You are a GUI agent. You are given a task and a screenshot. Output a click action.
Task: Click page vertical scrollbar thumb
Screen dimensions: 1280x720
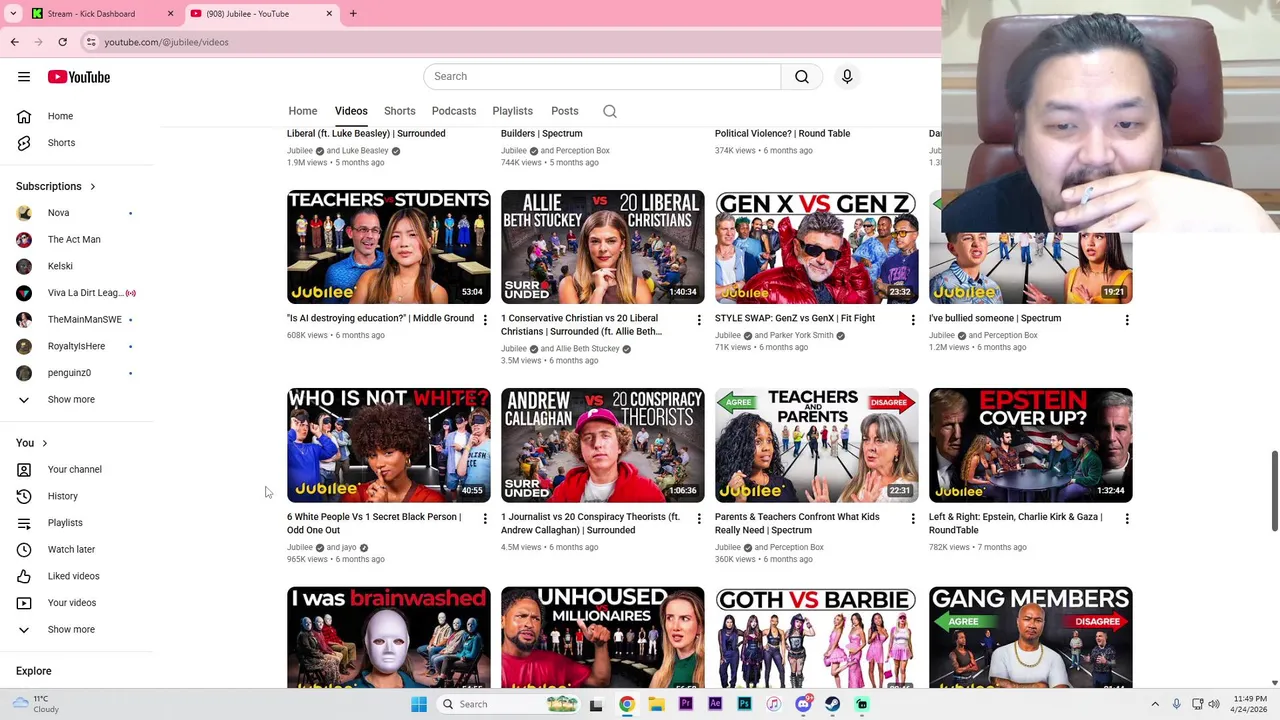[1274, 491]
